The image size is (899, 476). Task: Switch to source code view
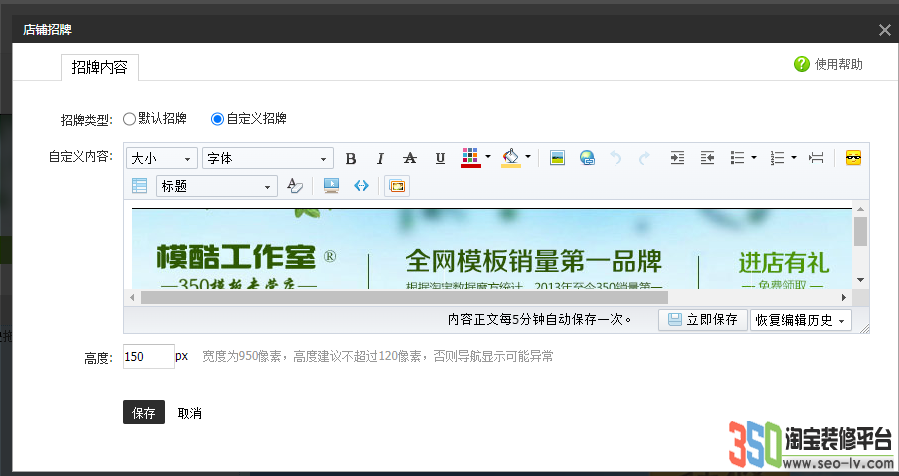[361, 186]
